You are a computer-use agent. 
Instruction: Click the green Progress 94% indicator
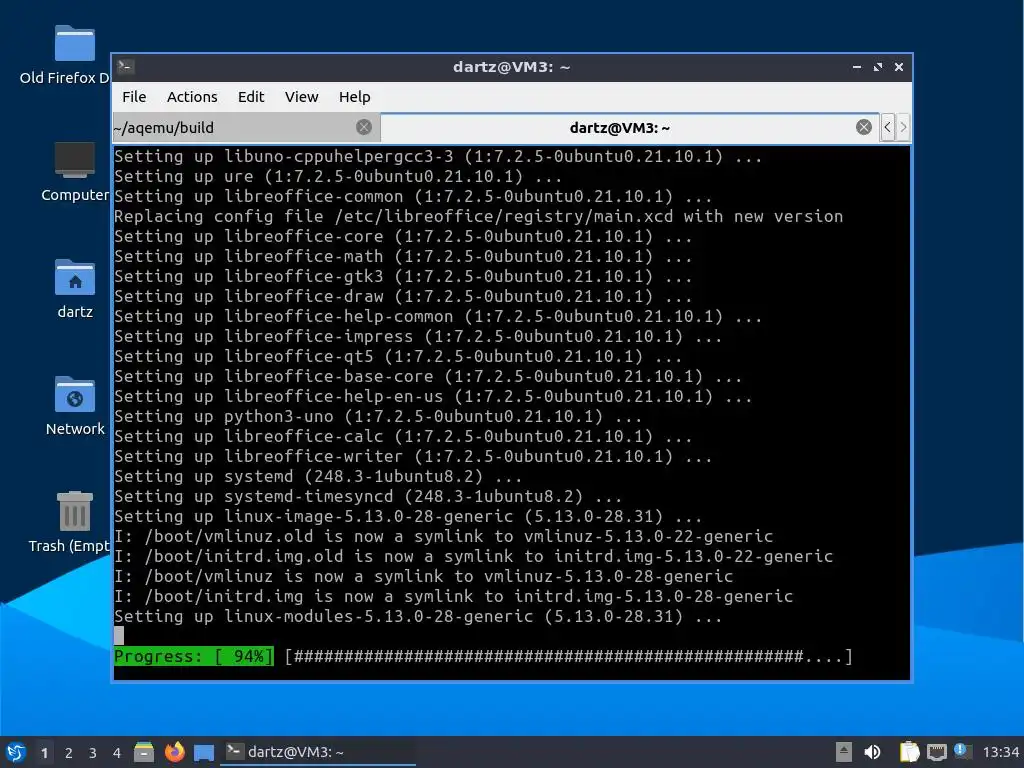(x=194, y=656)
